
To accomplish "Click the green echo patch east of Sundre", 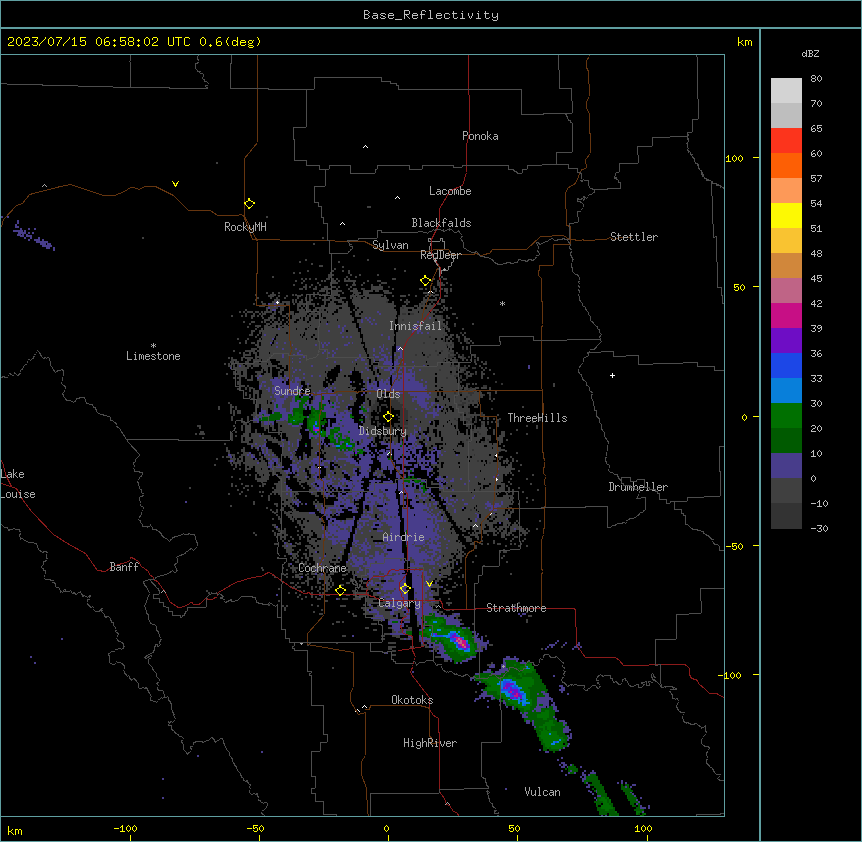I will pos(317,422).
